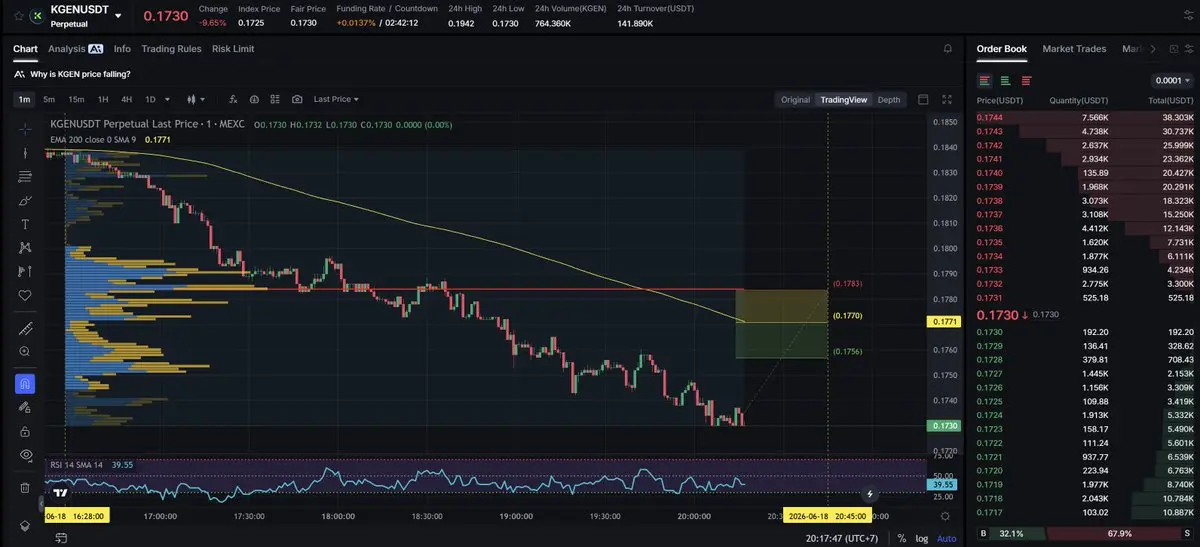Open the Trading Rules tab
Screen dimensions: 1200x547
click(171, 48)
